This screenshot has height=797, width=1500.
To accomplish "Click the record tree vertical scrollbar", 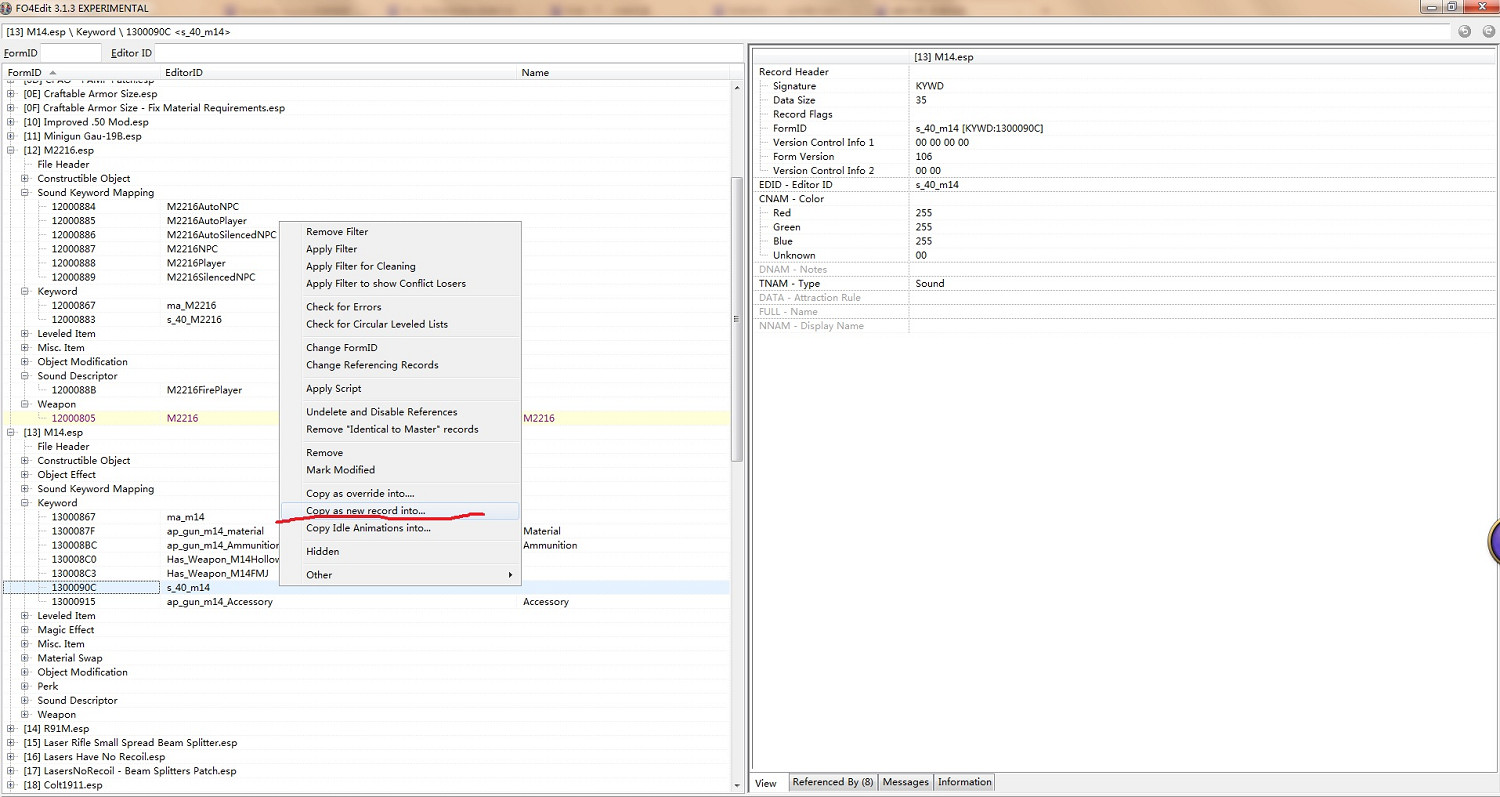I will [x=737, y=320].
